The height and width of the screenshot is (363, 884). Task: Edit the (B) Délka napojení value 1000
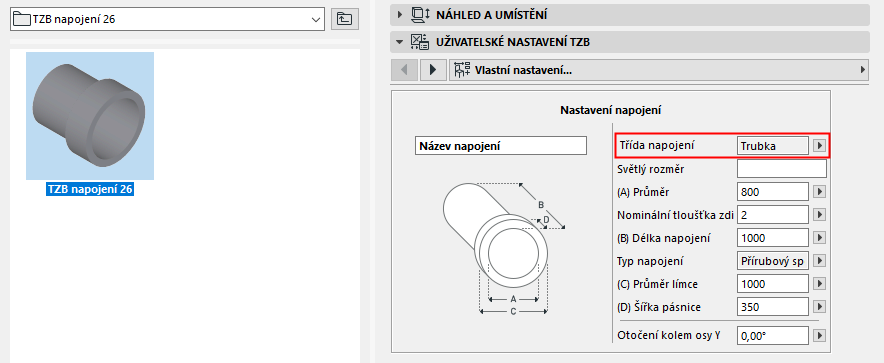(x=772, y=238)
